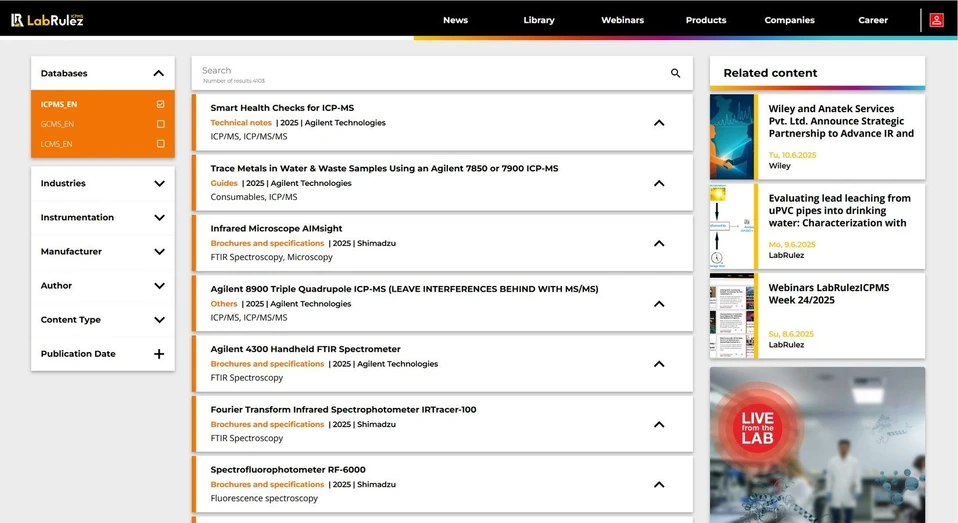The image size is (958, 523).
Task: Add a Publication Date filter with plus icon
Action: [159, 354]
